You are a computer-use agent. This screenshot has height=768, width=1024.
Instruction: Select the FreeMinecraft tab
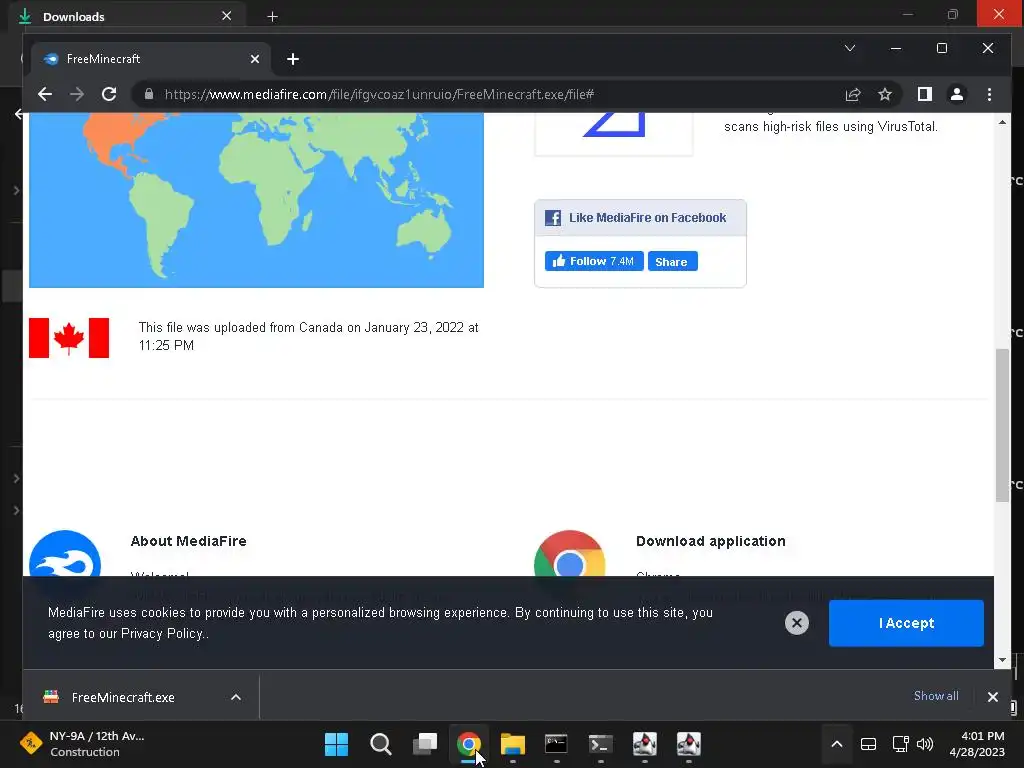(150, 59)
